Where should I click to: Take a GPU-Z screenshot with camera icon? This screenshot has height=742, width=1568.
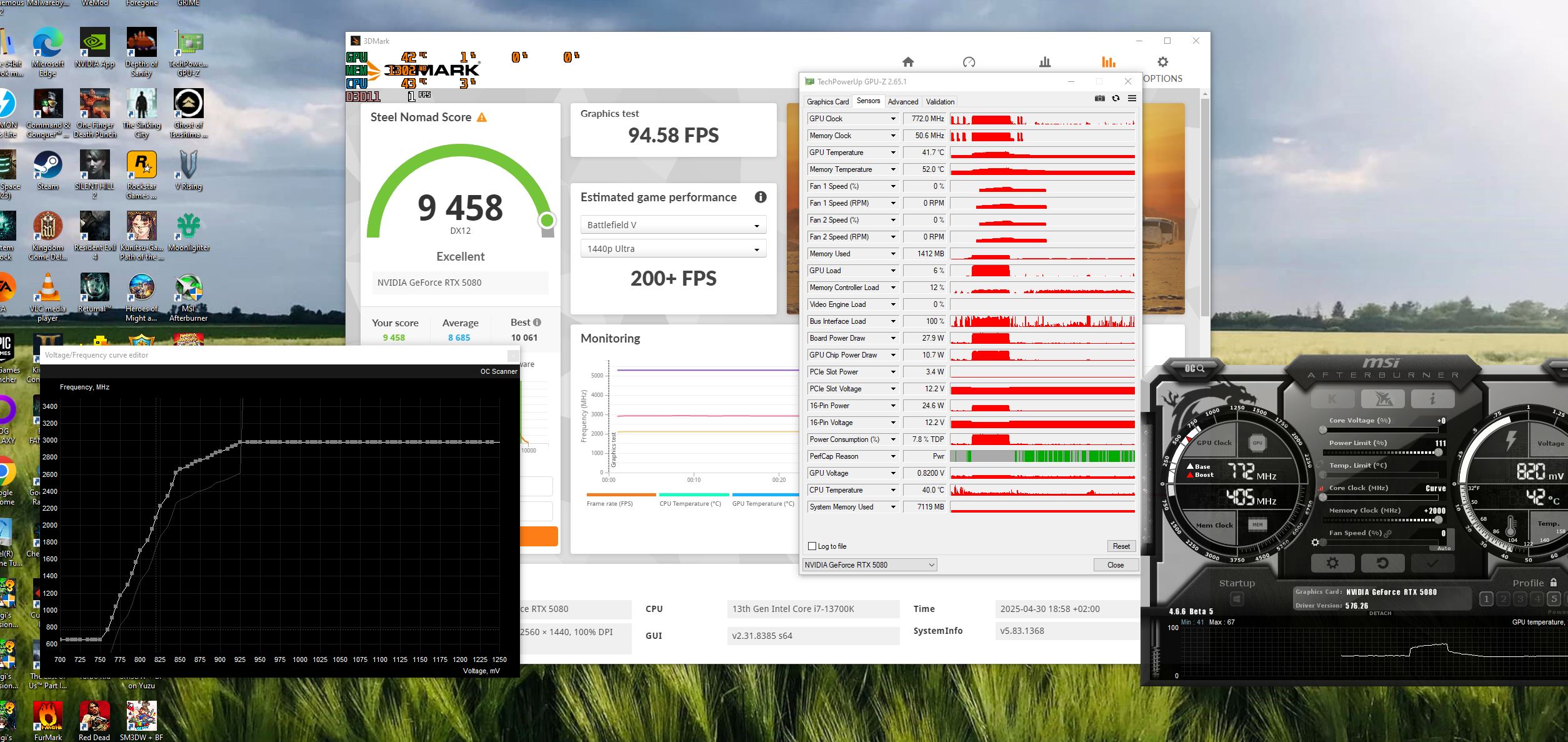tap(1099, 99)
